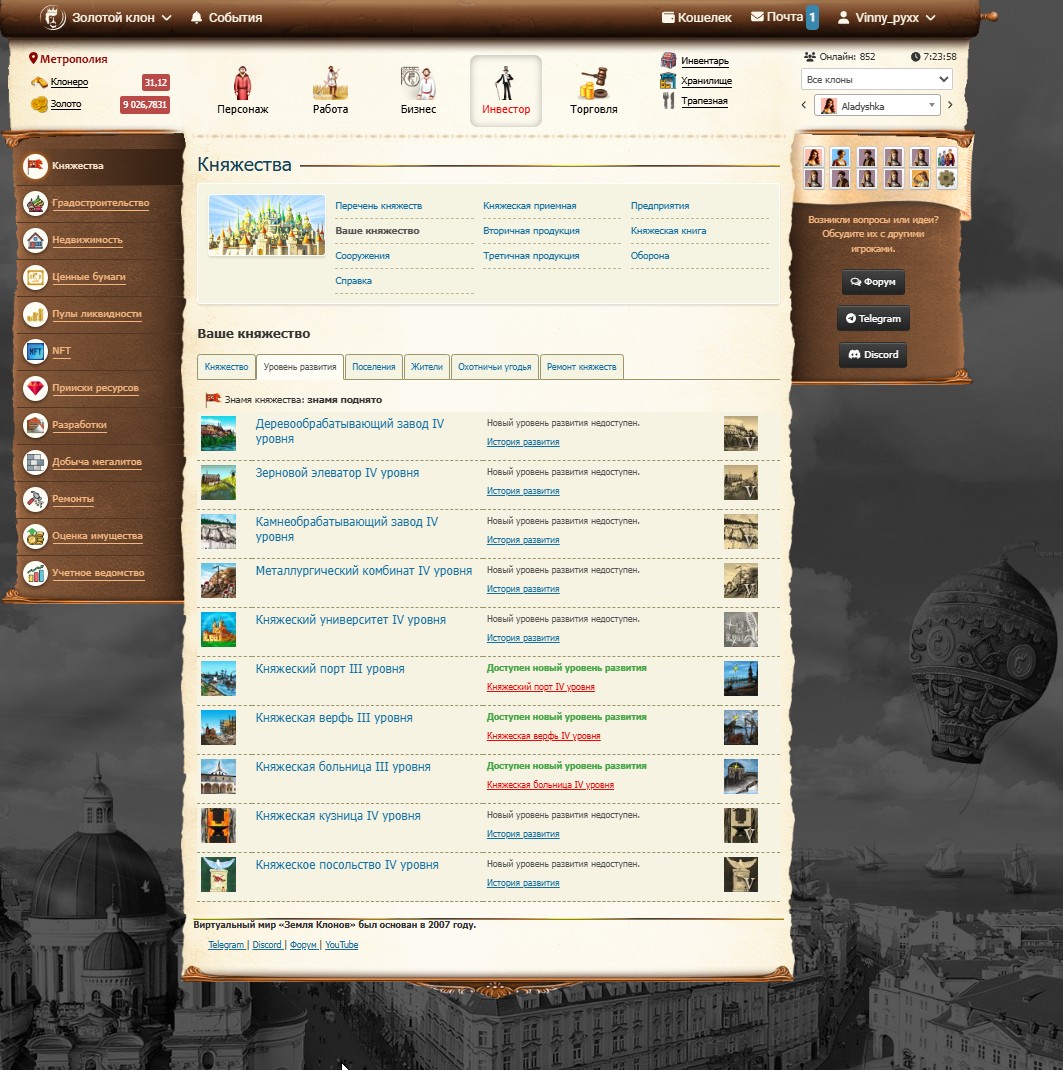Switch to the Ремонт княжеств tab
This screenshot has width=1063, height=1070.
582,367
